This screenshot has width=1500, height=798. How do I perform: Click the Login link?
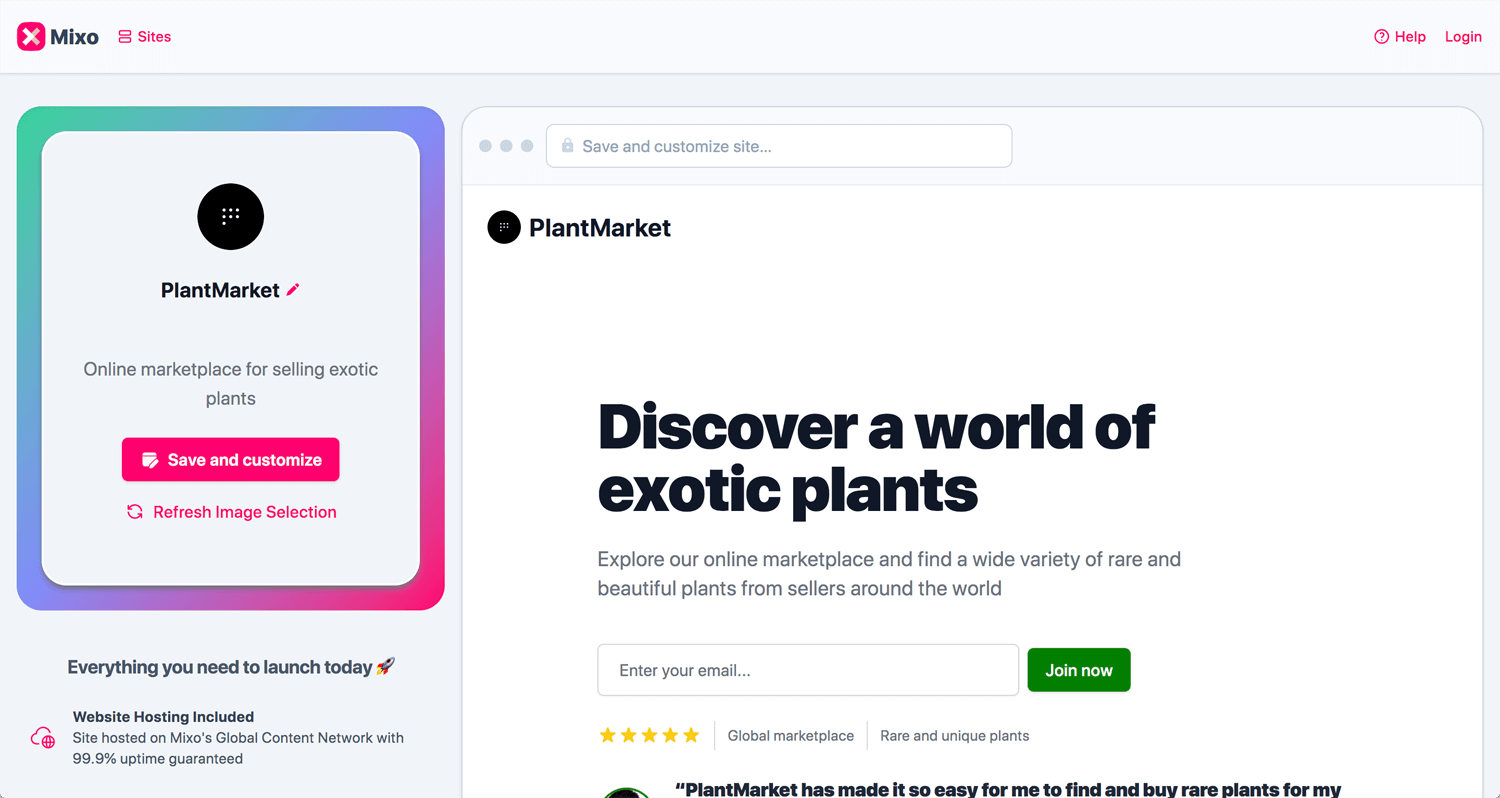pos(1463,37)
